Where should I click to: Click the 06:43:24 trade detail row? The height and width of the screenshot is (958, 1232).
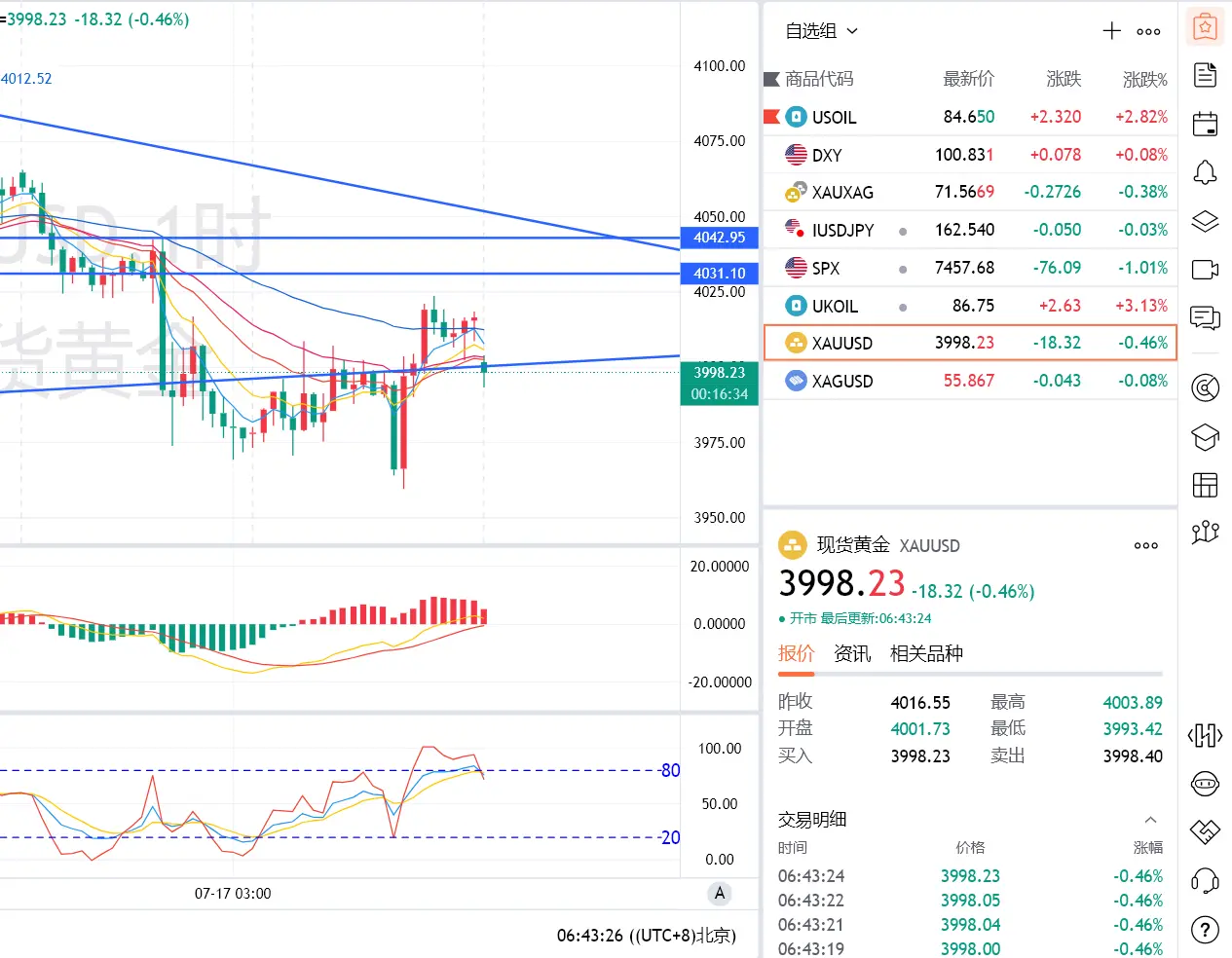point(970,876)
